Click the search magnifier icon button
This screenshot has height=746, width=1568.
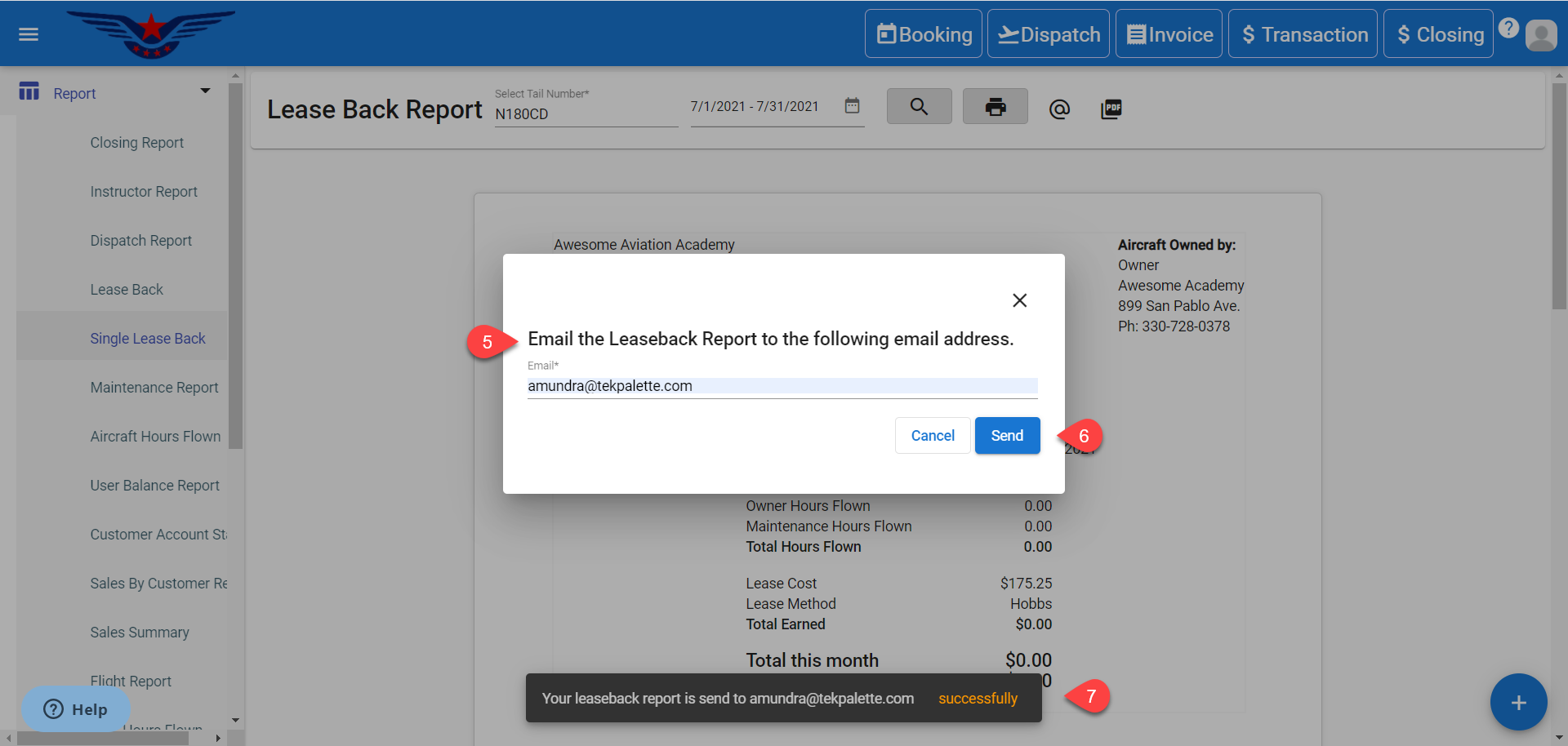tap(919, 107)
